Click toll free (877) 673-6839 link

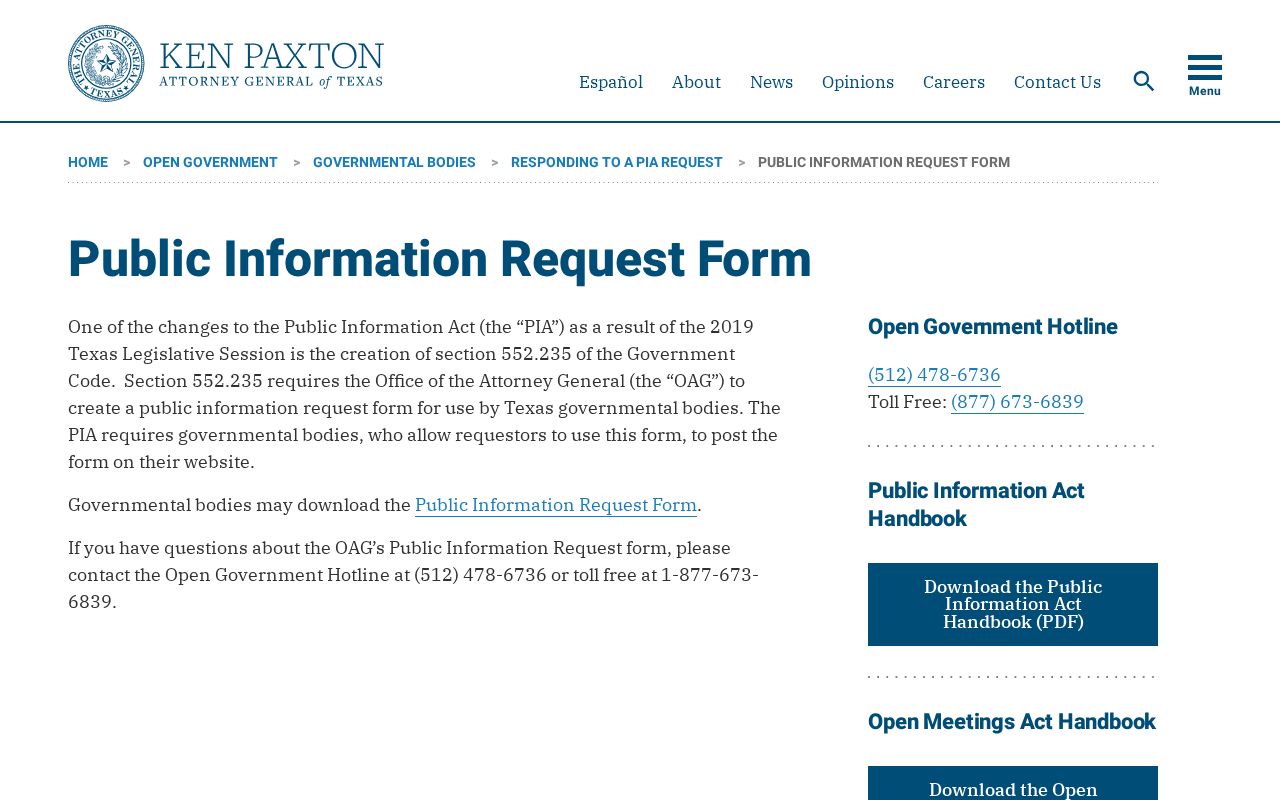(1017, 402)
